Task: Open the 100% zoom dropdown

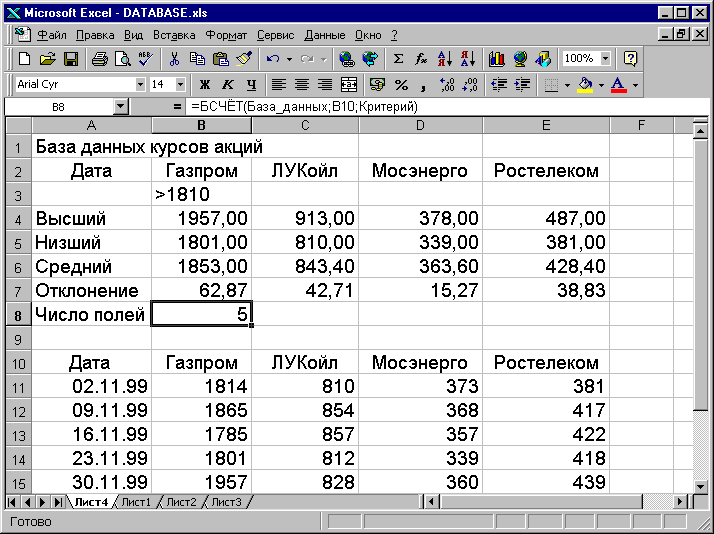Action: click(605, 59)
